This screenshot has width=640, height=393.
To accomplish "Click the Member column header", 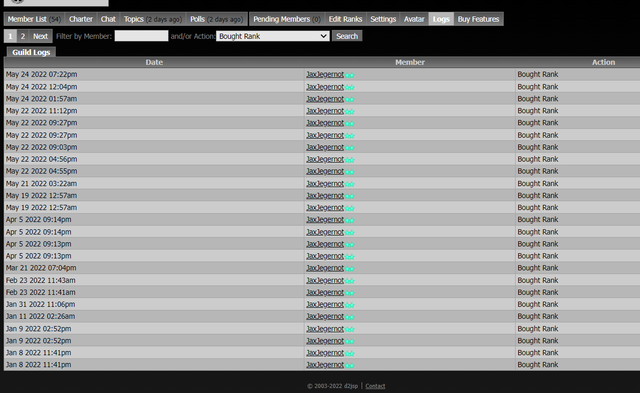I will [x=410, y=62].
